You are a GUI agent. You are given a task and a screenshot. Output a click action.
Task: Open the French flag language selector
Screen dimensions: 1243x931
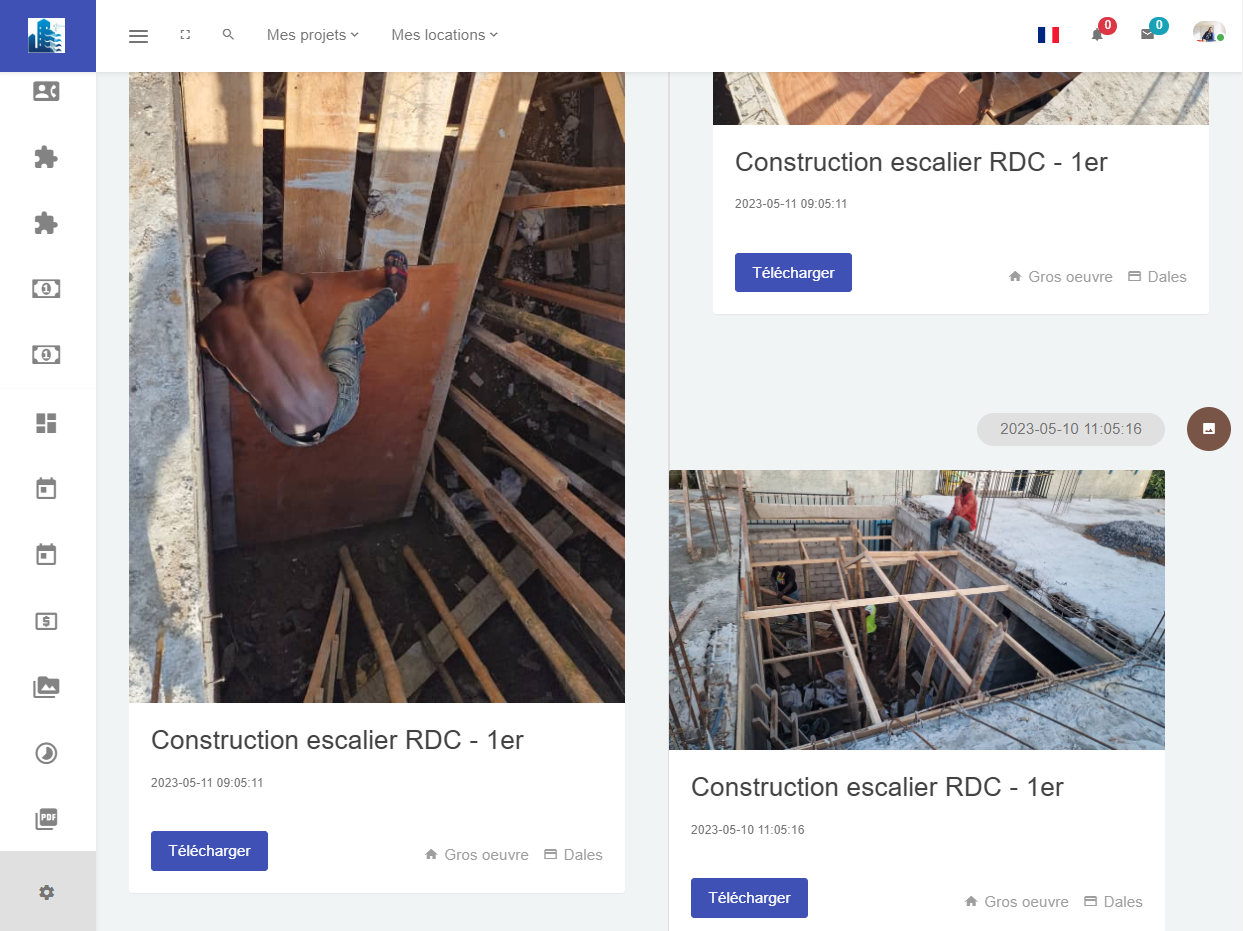coord(1048,35)
